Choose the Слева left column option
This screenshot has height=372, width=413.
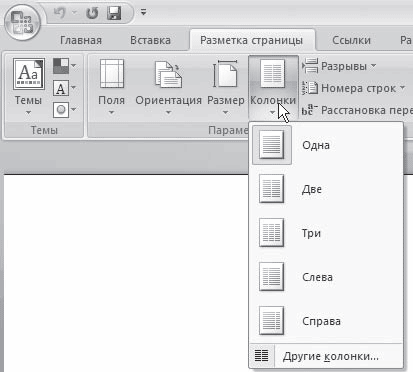tap(327, 277)
